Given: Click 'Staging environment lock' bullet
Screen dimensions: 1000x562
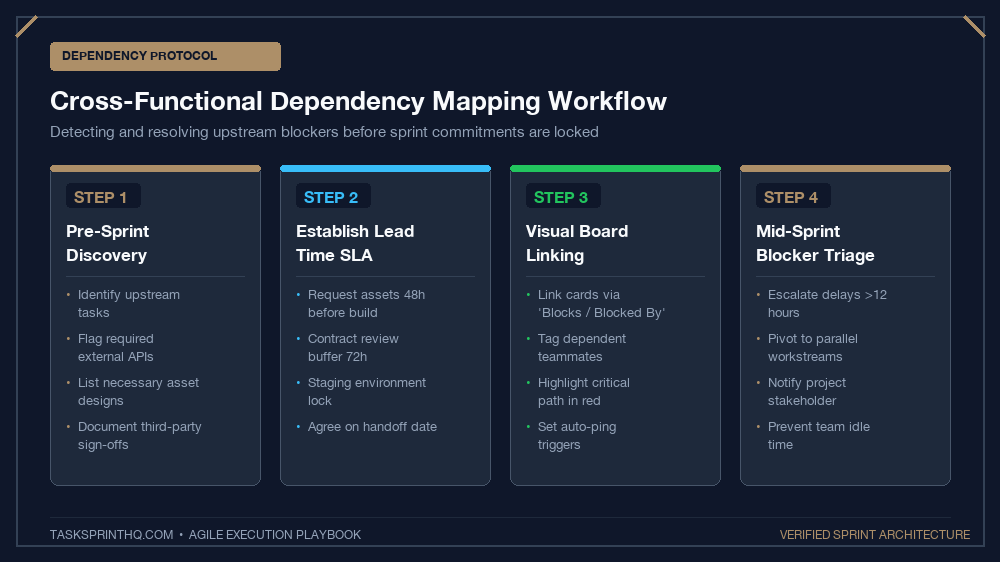Looking at the screenshot, I should click(x=367, y=392).
